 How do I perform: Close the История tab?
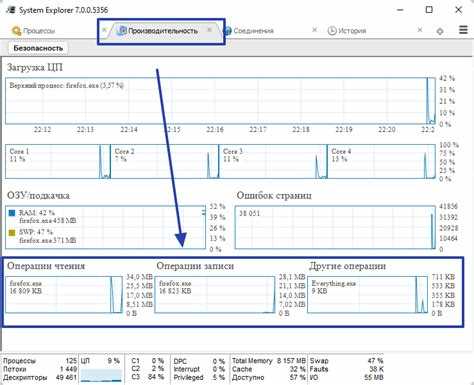[420, 30]
